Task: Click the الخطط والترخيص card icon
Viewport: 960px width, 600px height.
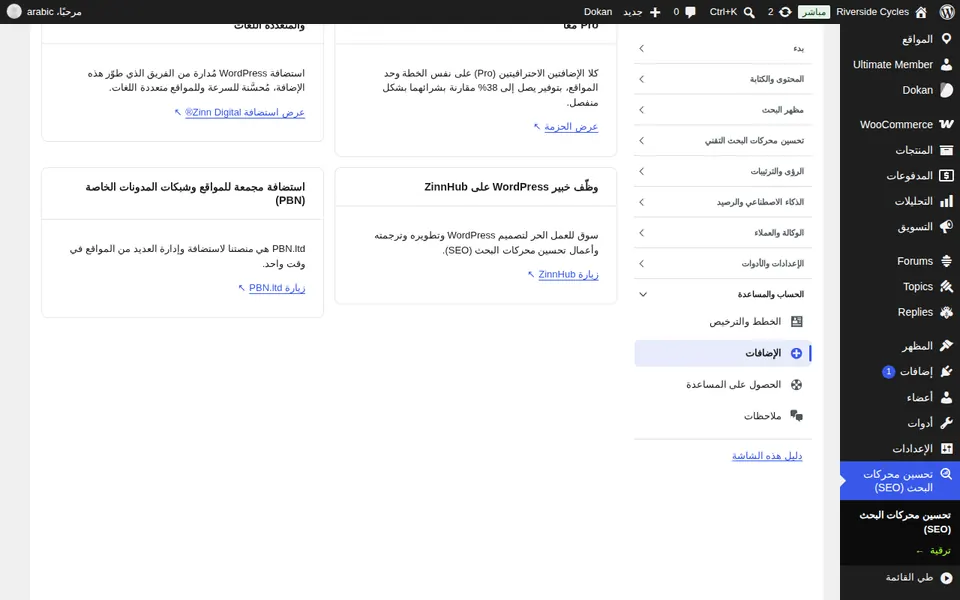Action: point(797,321)
